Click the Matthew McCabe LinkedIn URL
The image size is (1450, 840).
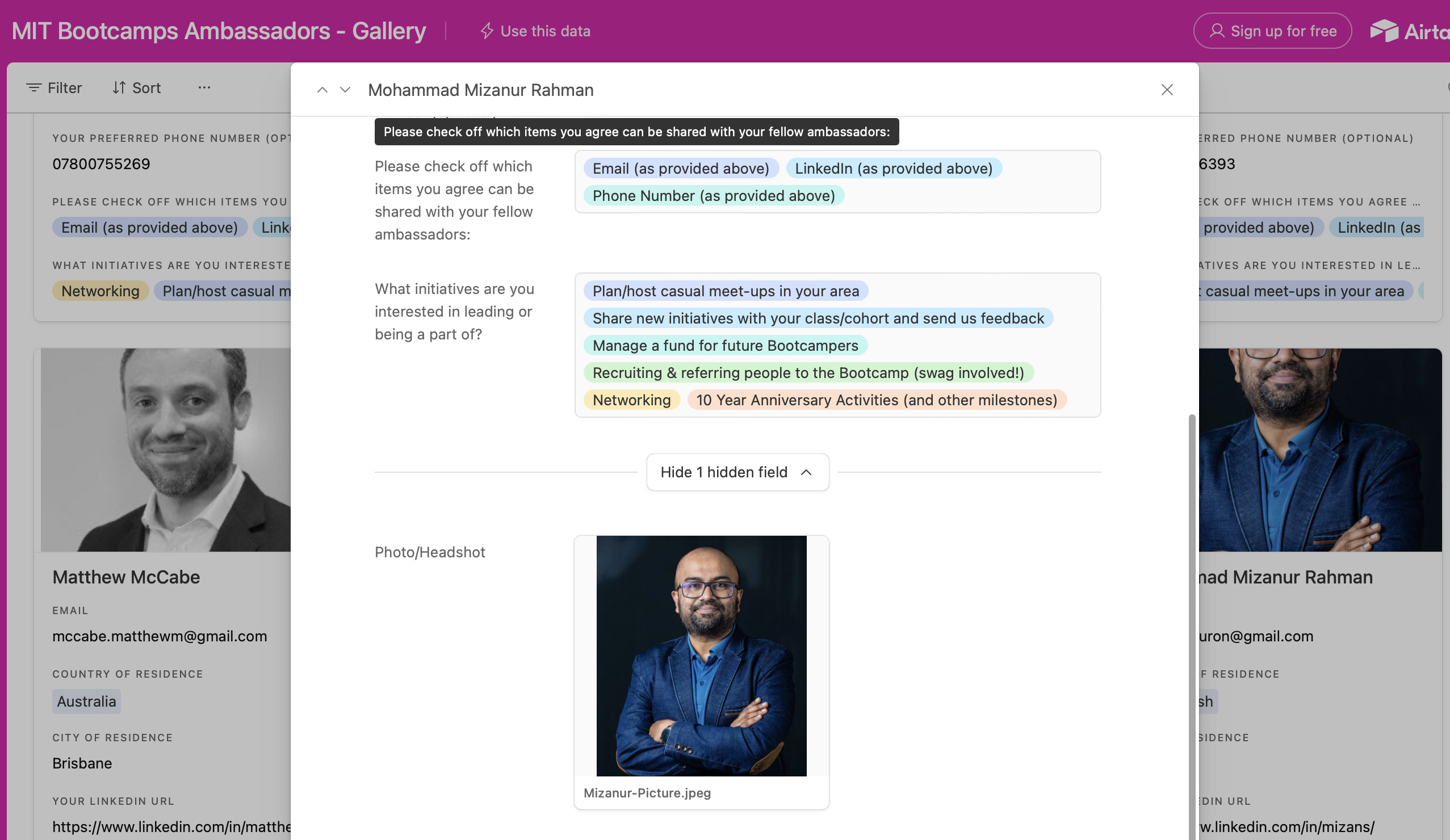click(171, 827)
